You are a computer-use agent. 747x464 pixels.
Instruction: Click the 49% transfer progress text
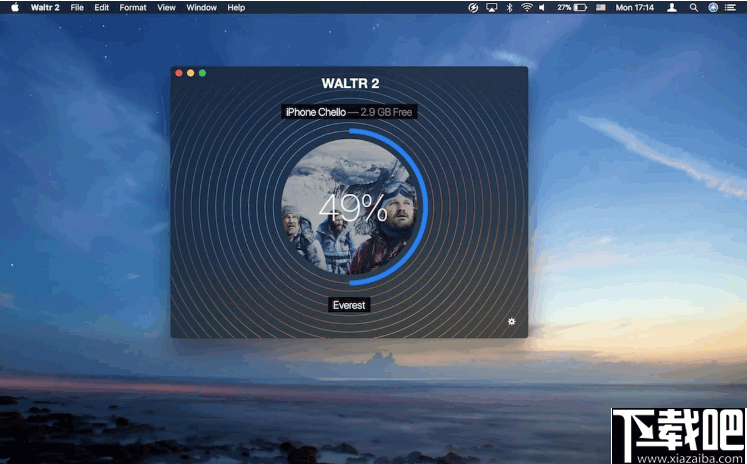pos(353,207)
